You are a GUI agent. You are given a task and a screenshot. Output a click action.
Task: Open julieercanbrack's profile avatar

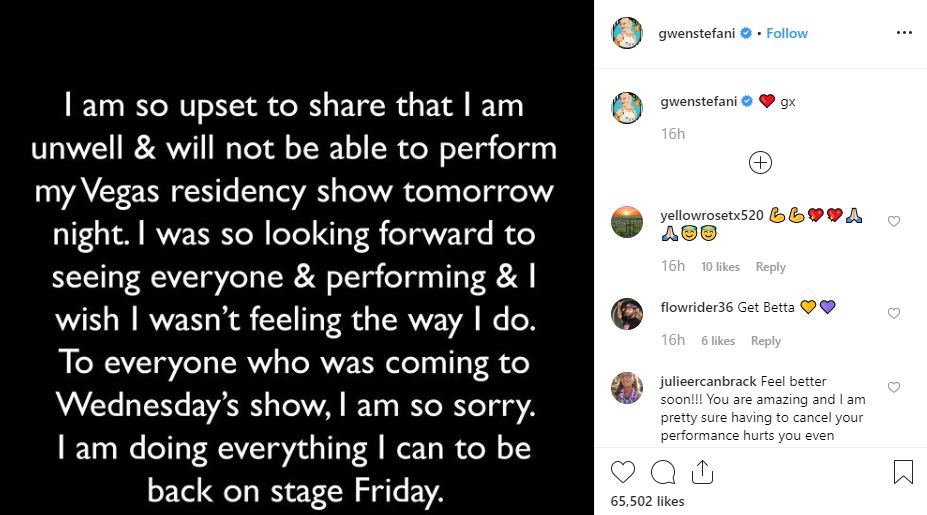[627, 388]
